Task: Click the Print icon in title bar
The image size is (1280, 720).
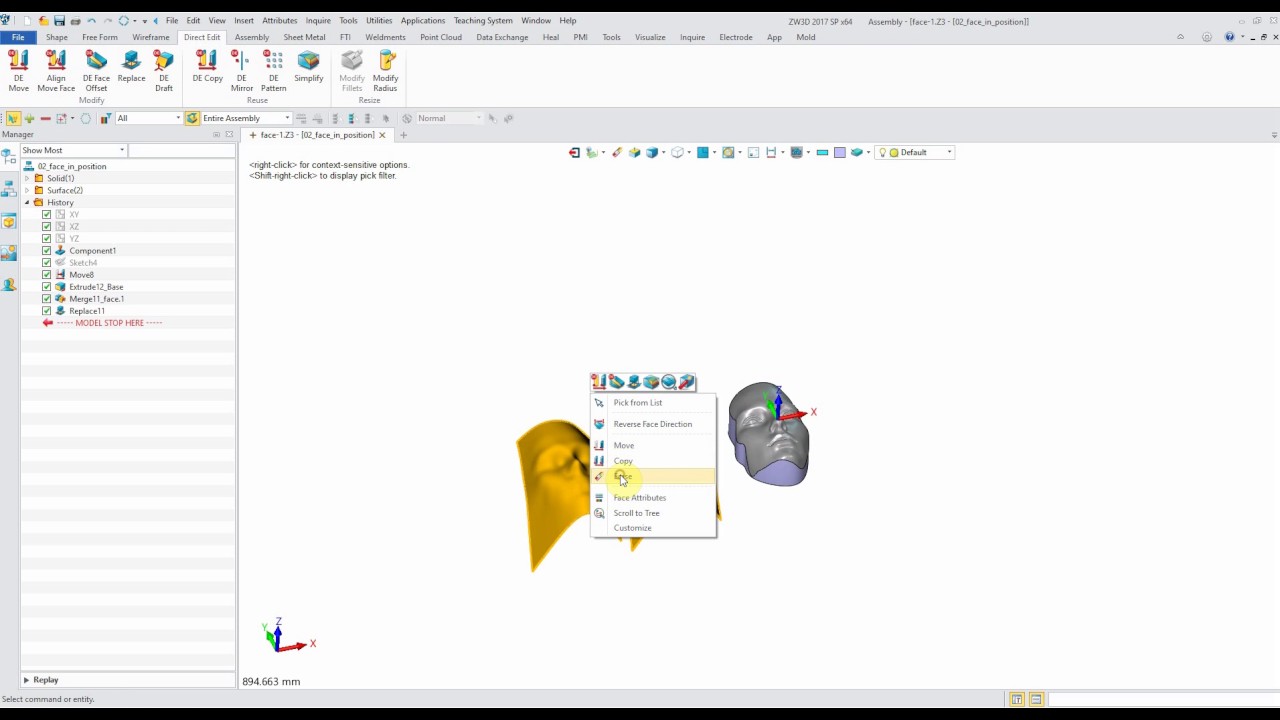Action: click(75, 21)
